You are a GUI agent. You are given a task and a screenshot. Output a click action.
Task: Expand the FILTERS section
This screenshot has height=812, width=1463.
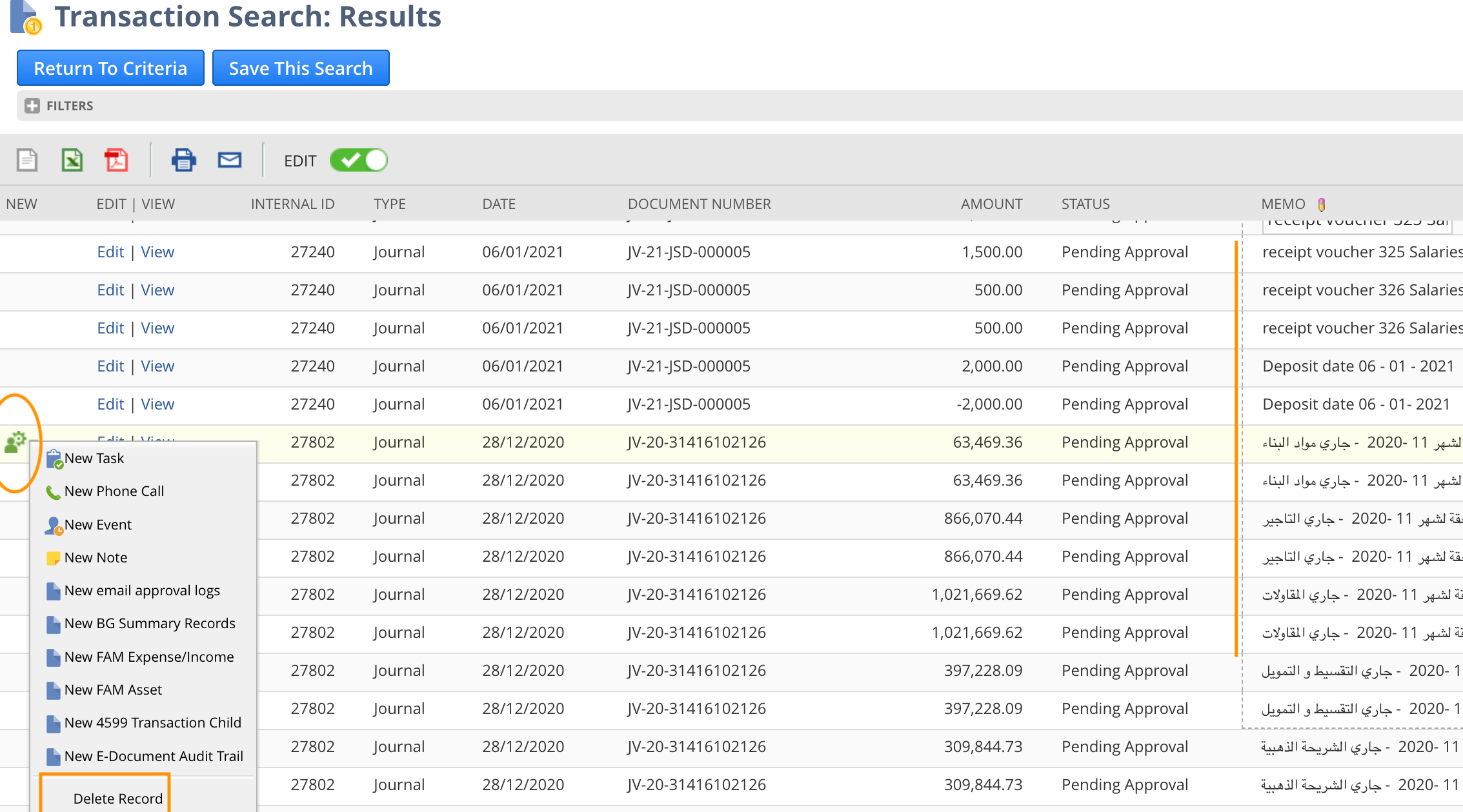(x=32, y=106)
